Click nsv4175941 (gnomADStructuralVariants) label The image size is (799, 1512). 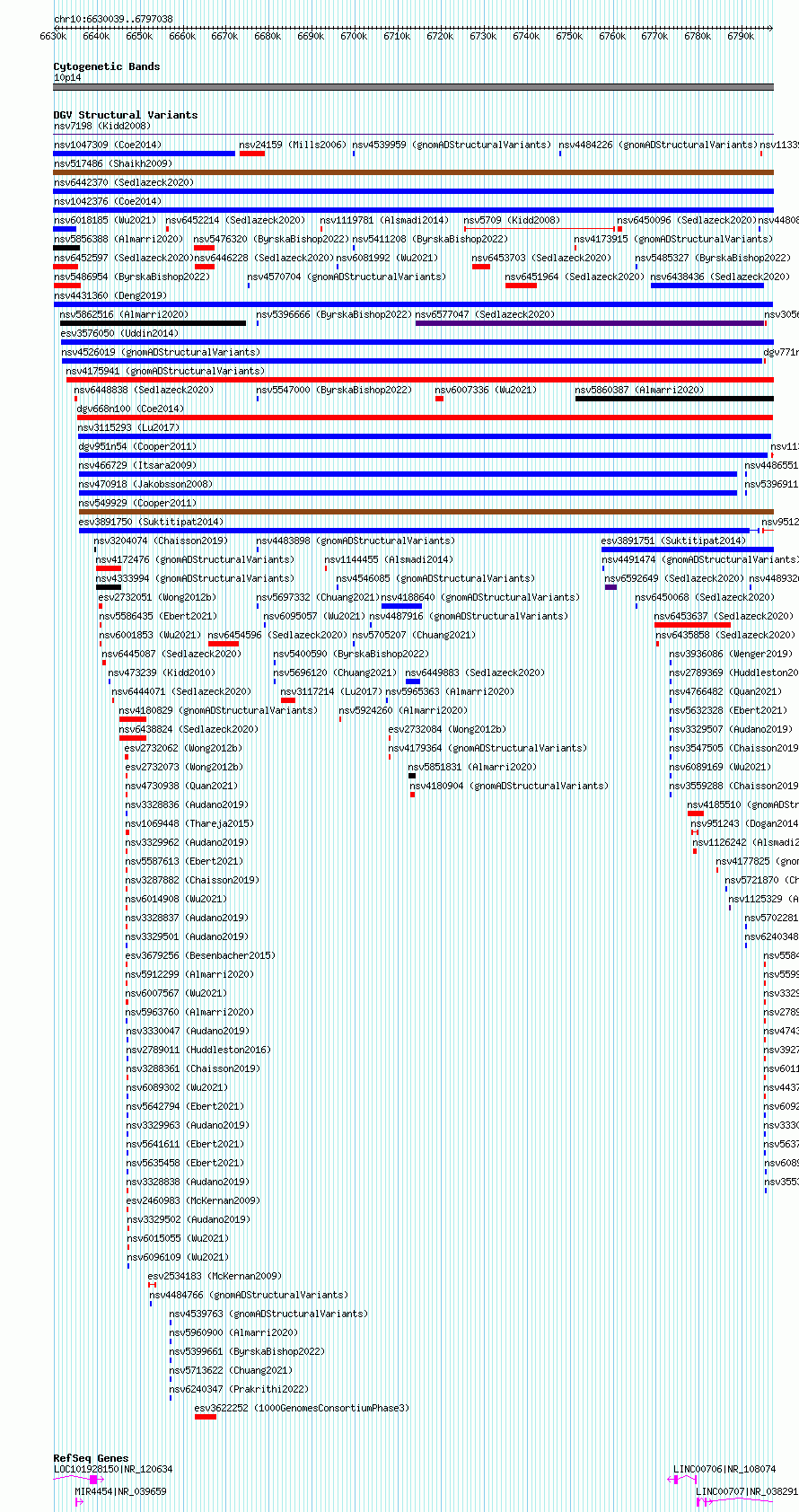(x=166, y=371)
